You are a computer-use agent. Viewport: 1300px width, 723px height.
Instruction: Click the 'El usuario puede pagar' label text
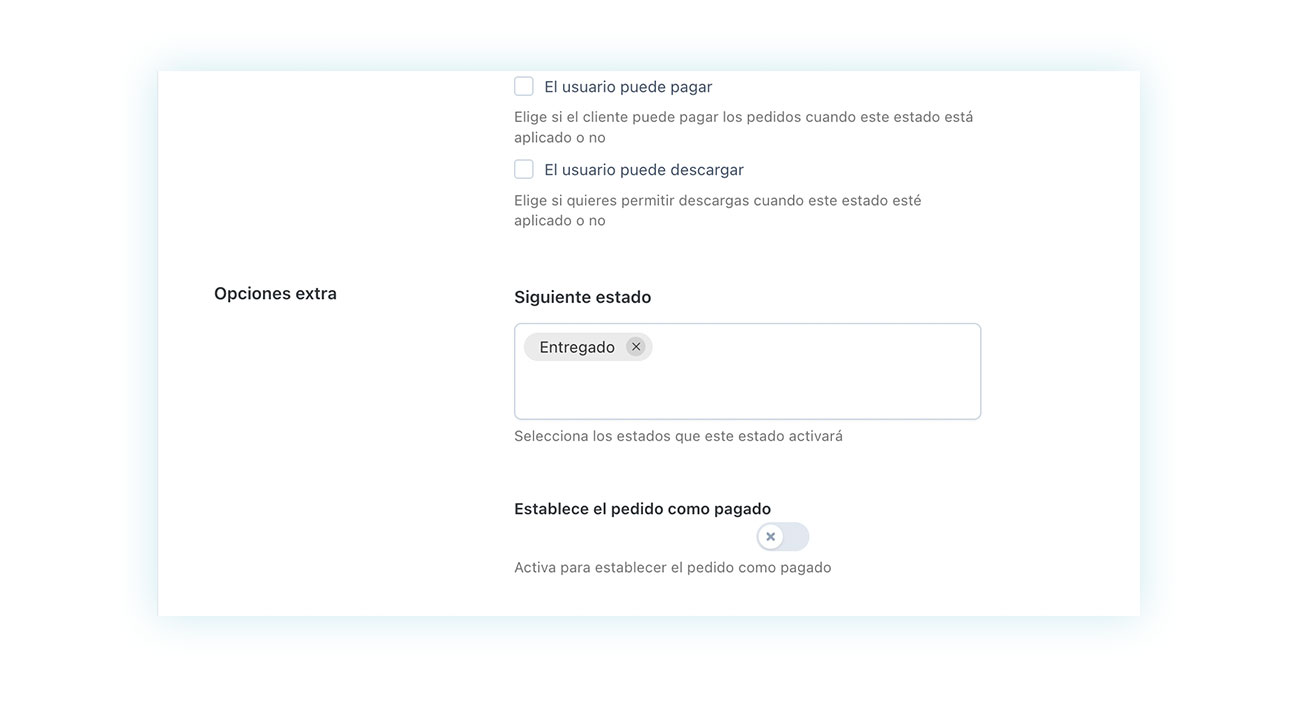click(x=628, y=87)
